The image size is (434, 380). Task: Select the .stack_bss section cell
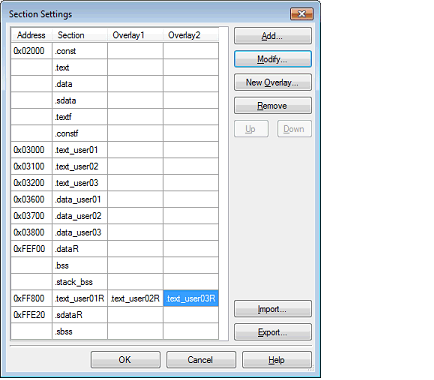click(80, 282)
